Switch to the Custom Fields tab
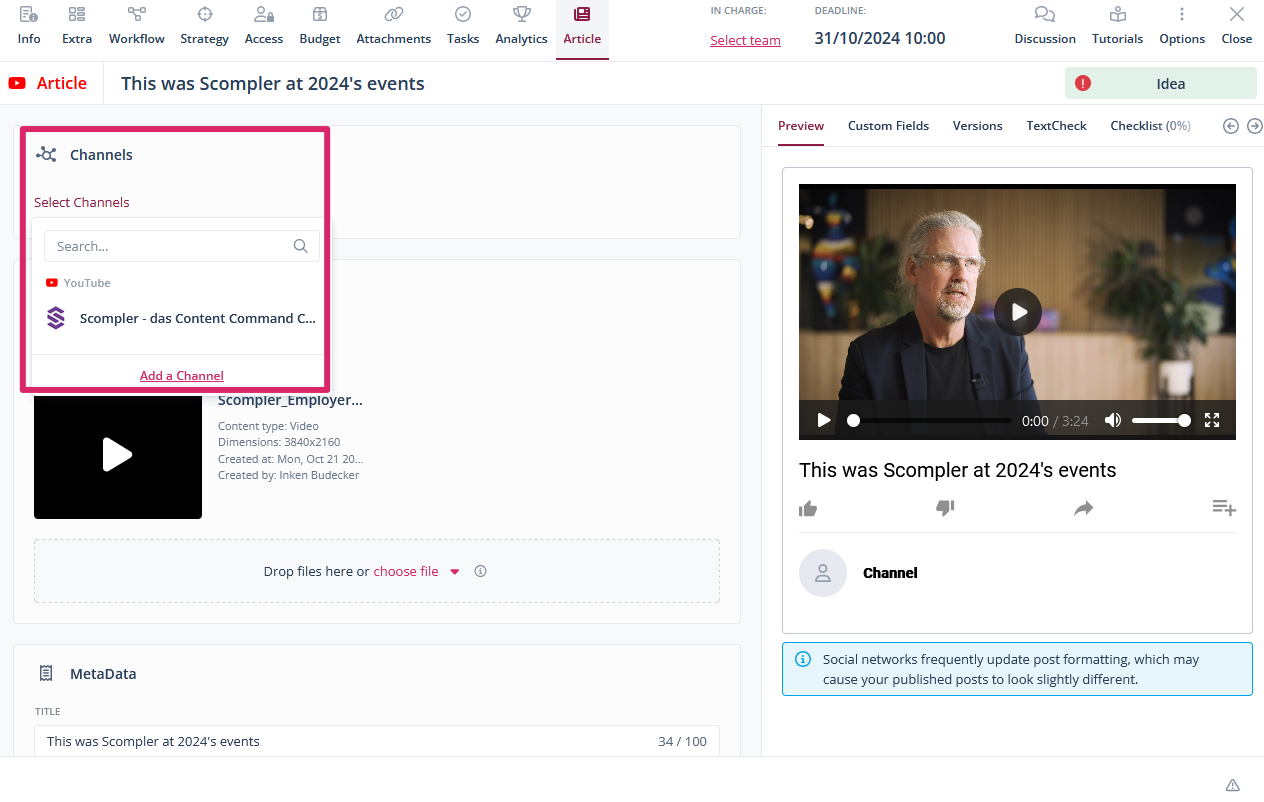Image resolution: width=1264 pixels, height=802 pixels. (888, 126)
